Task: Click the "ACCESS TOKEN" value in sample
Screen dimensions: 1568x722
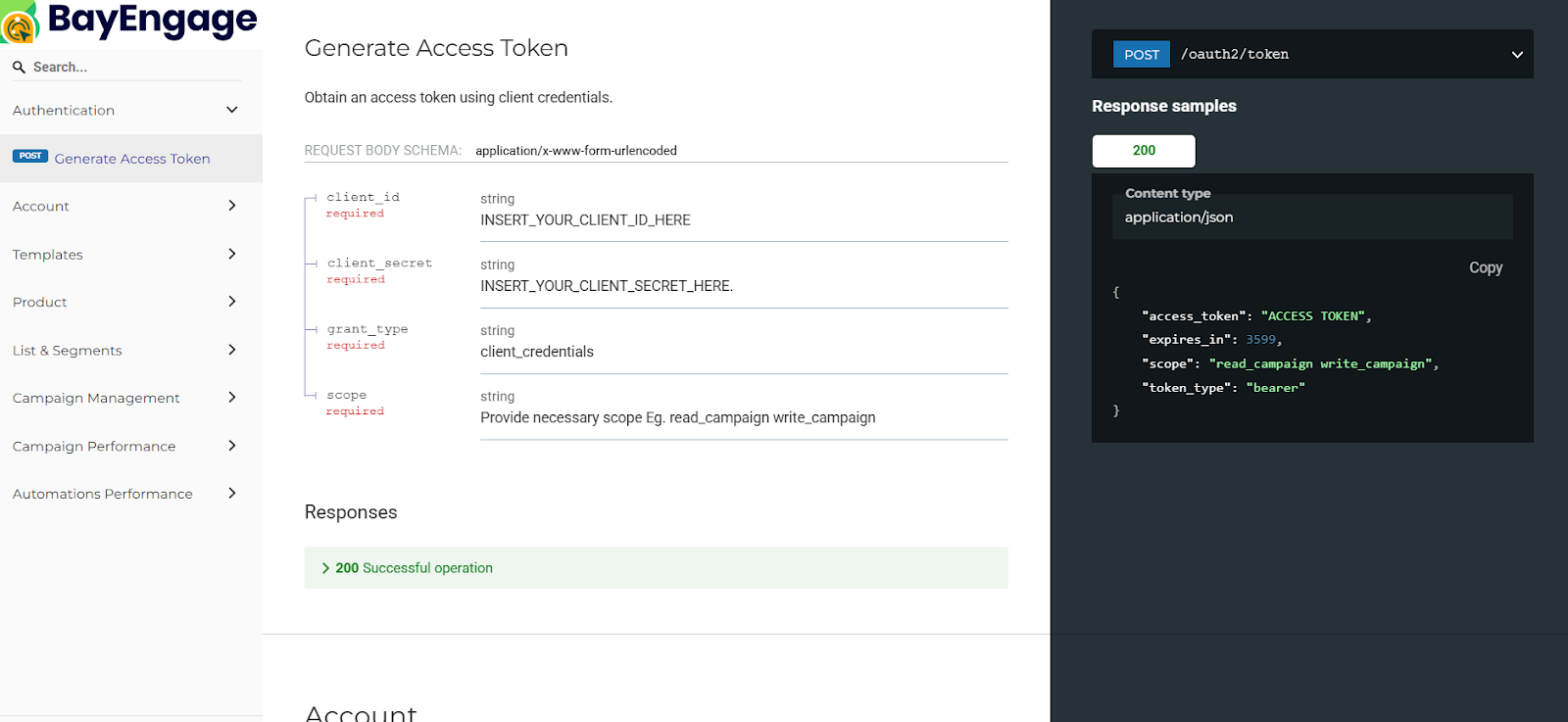Action: pyautogui.click(x=1312, y=316)
